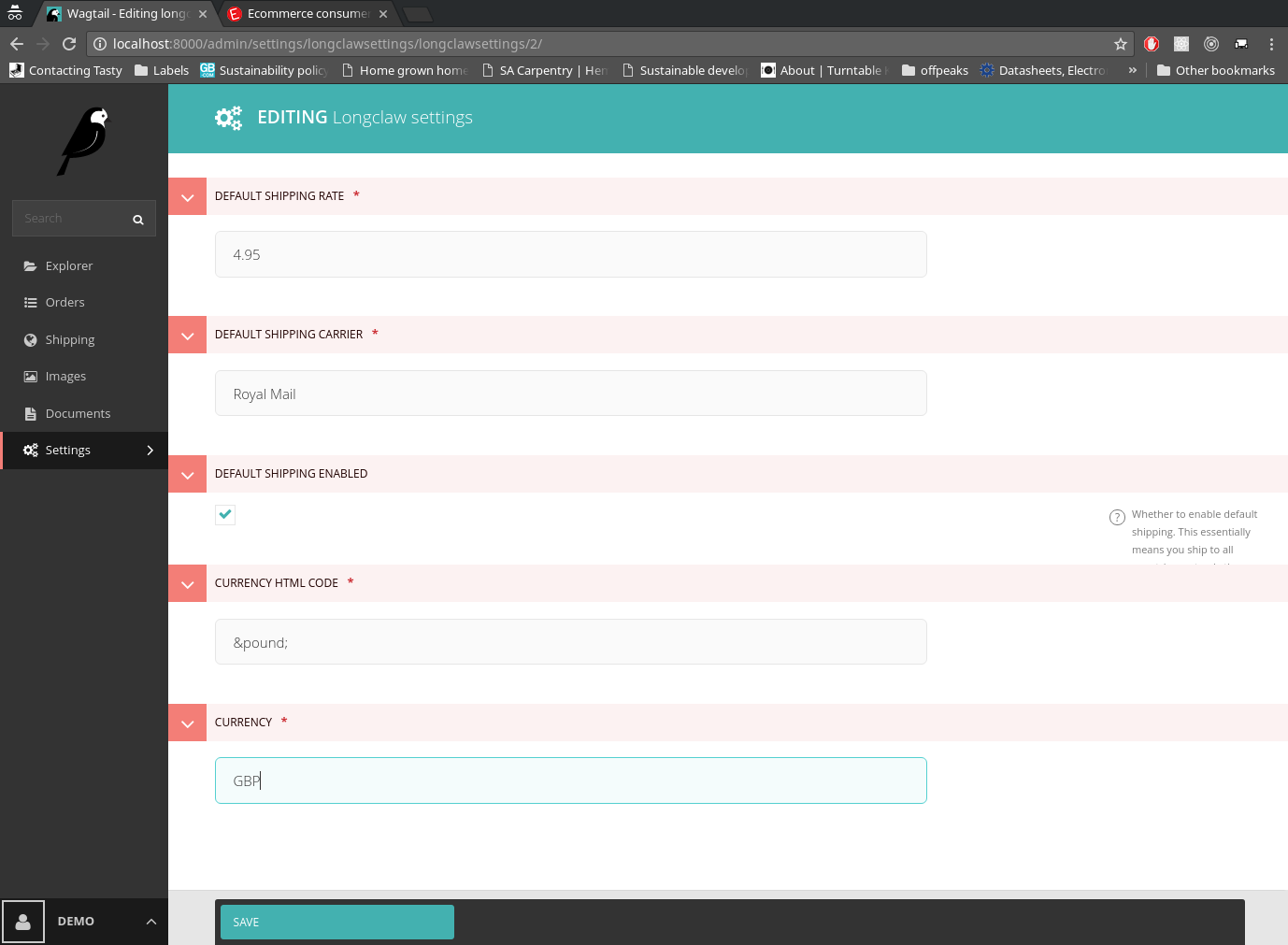This screenshot has width=1288, height=945.
Task: Click the browser back arrow
Action: 17,44
